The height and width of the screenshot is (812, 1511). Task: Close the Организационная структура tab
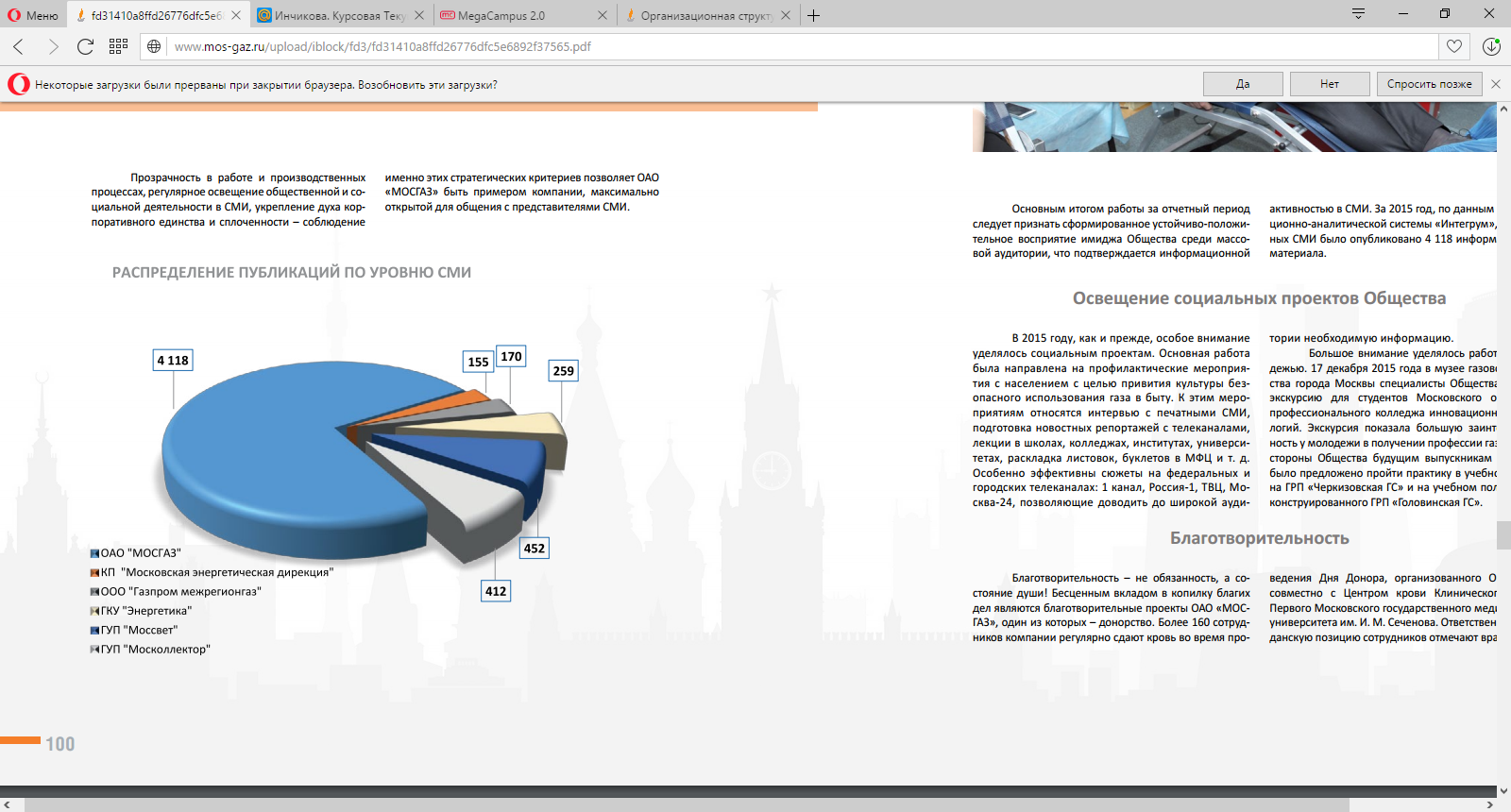(x=786, y=15)
